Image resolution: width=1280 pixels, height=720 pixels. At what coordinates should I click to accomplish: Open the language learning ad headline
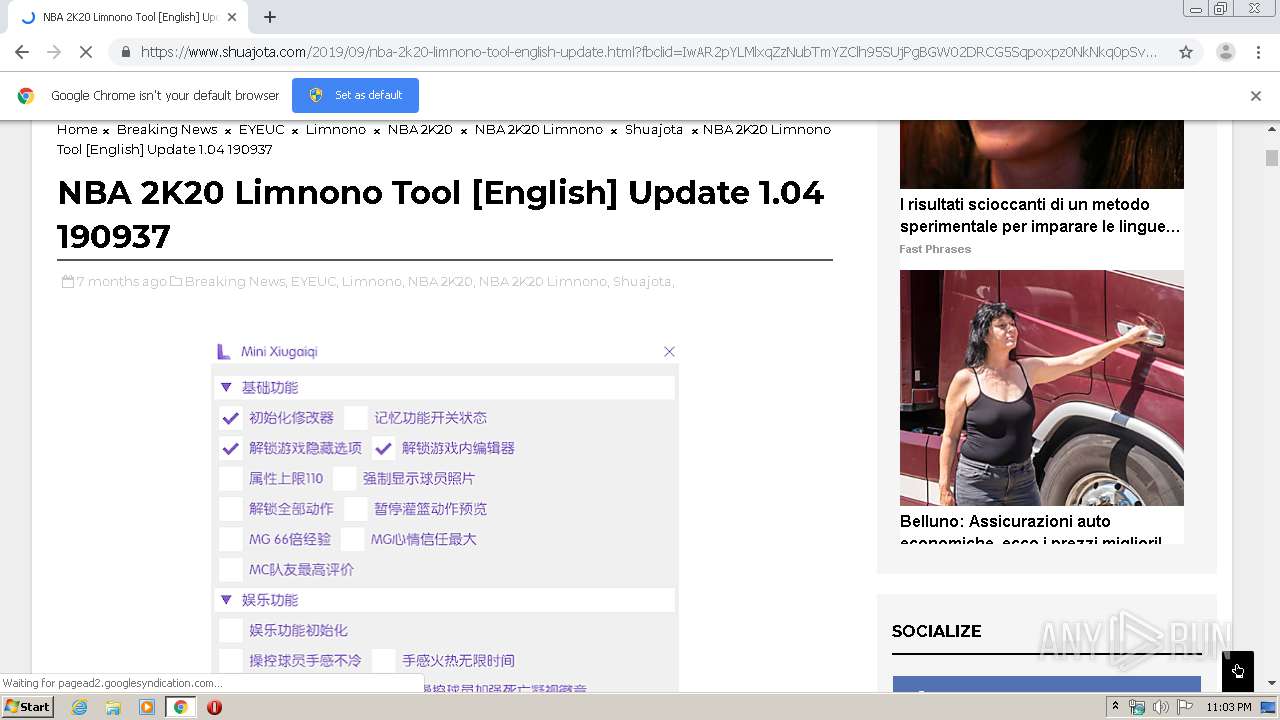click(1040, 215)
